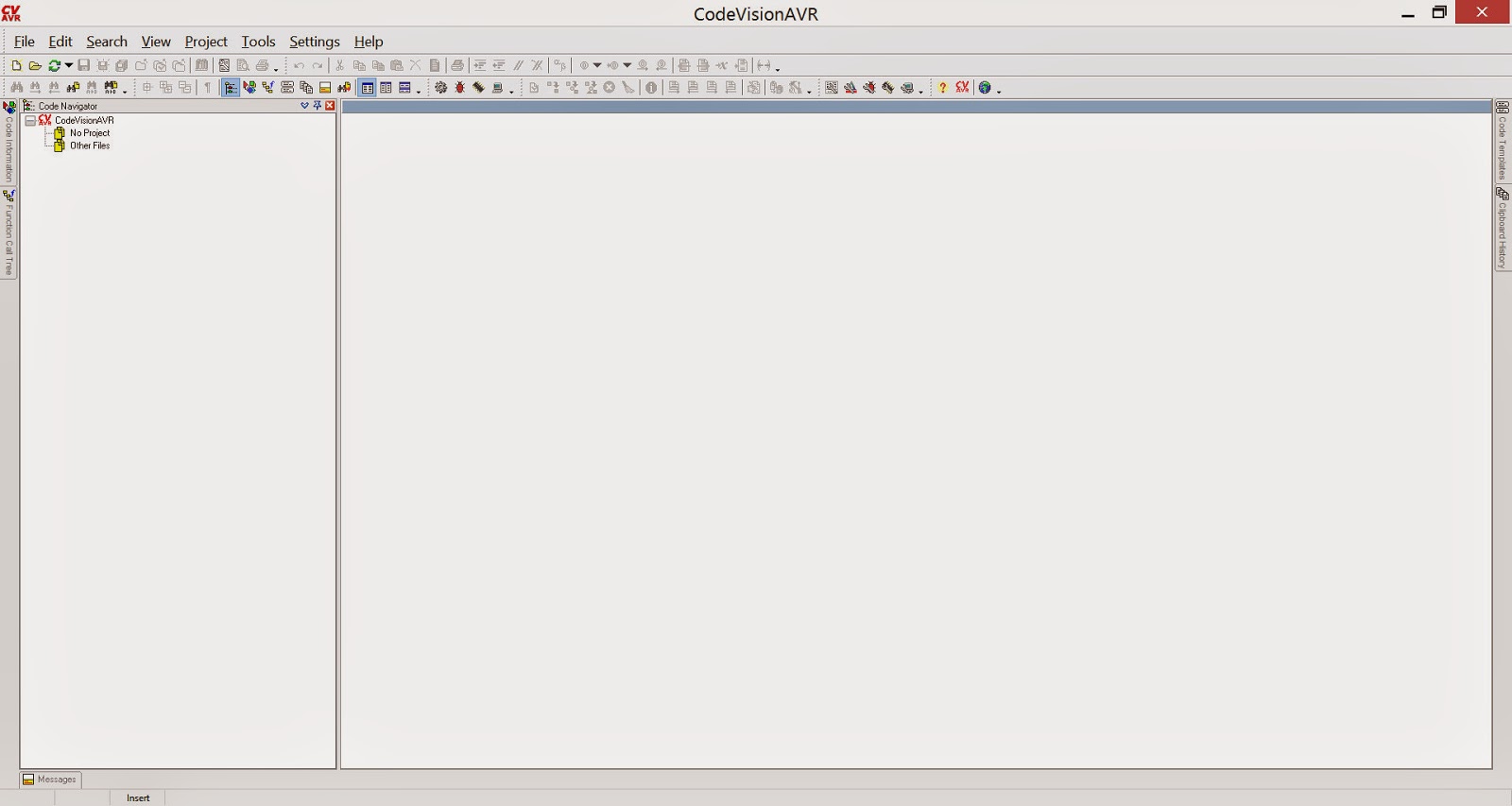Toggle the Function Call Tree toolbar button

click(x=268, y=87)
